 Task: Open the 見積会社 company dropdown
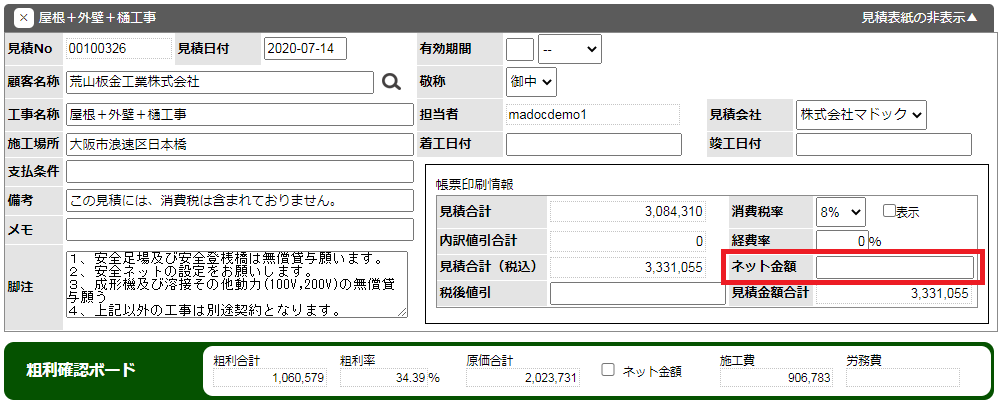click(861, 114)
